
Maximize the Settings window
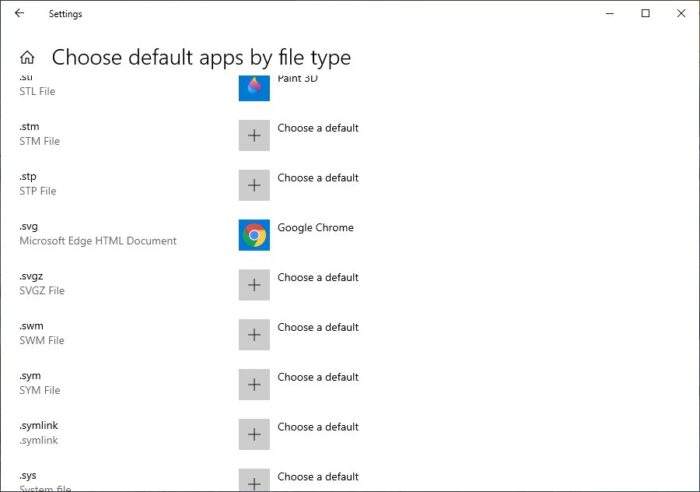[646, 13]
